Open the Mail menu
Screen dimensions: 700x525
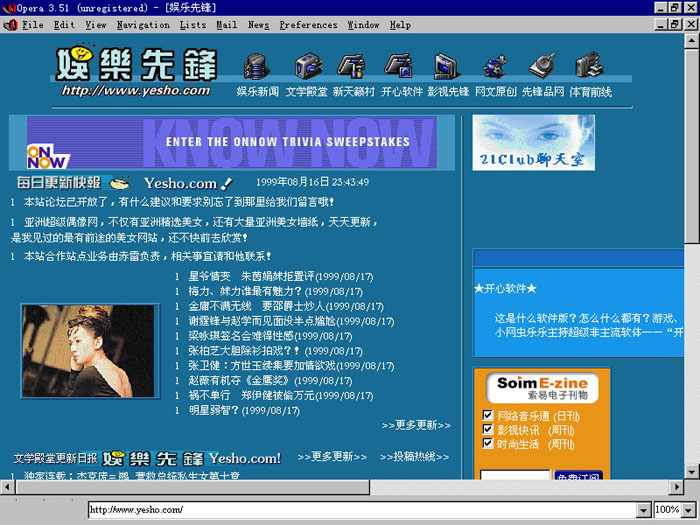pos(227,25)
